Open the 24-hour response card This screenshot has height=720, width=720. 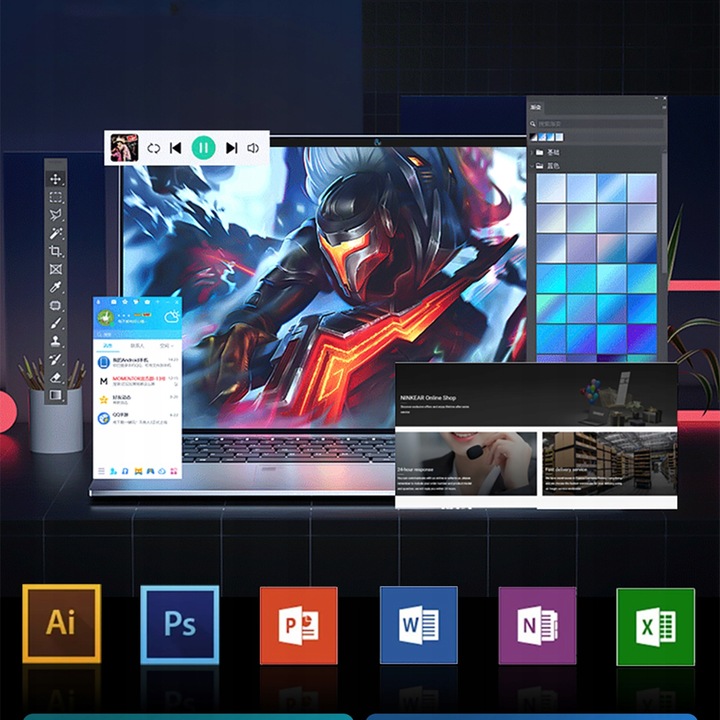click(x=466, y=463)
